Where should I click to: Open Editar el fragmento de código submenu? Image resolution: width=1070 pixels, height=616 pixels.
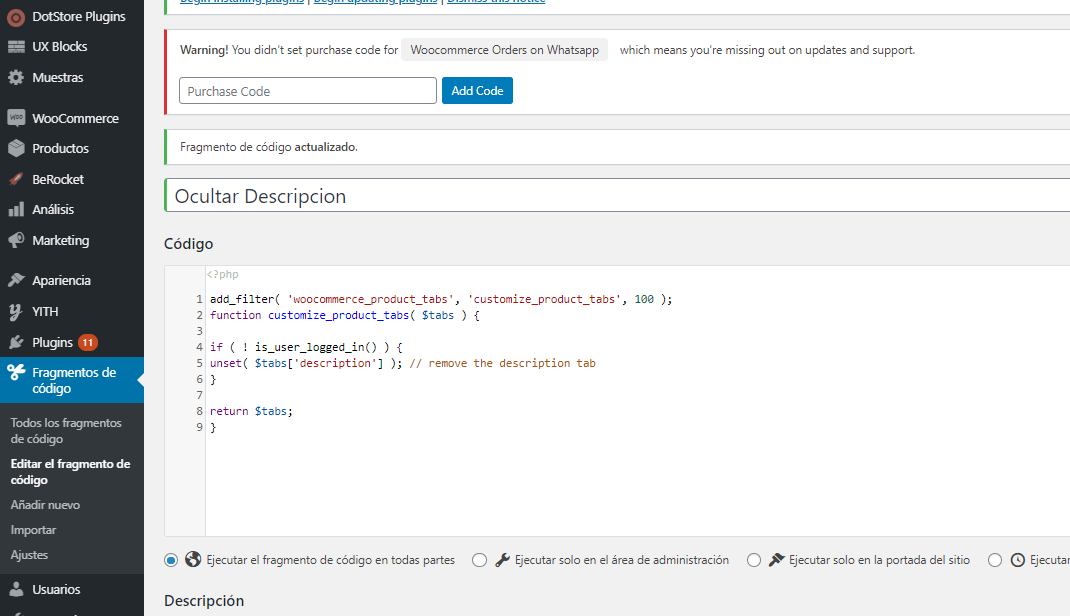(x=70, y=471)
